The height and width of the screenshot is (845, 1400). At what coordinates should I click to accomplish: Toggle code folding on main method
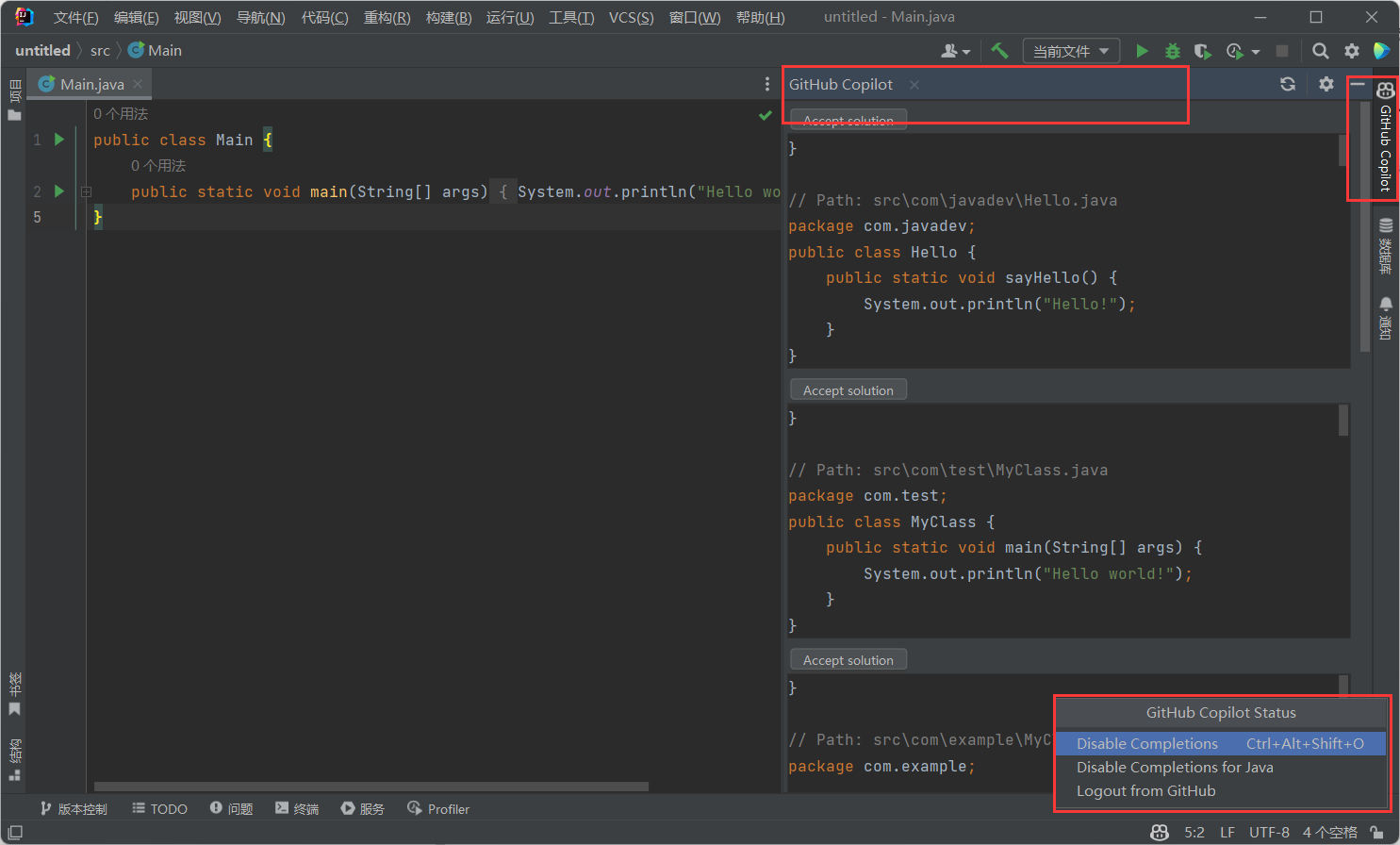86,191
